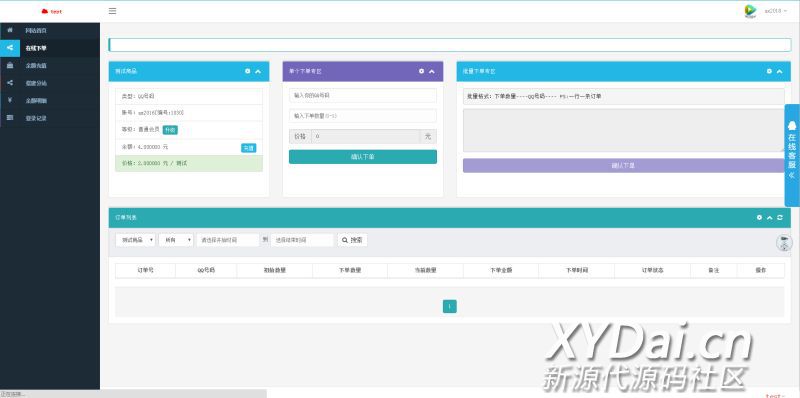Refresh the order list panel
The width and height of the screenshot is (800, 398).
click(780, 217)
